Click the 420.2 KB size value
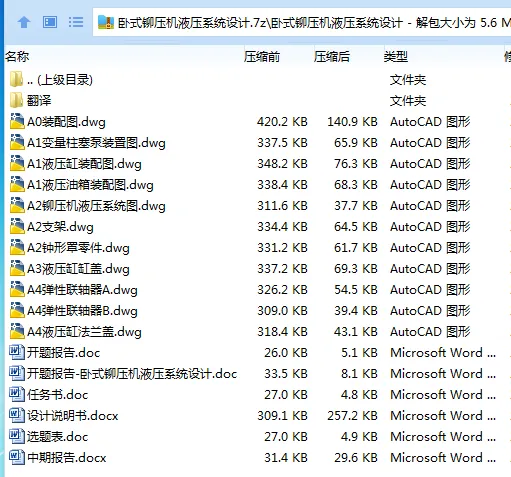 pos(282,122)
